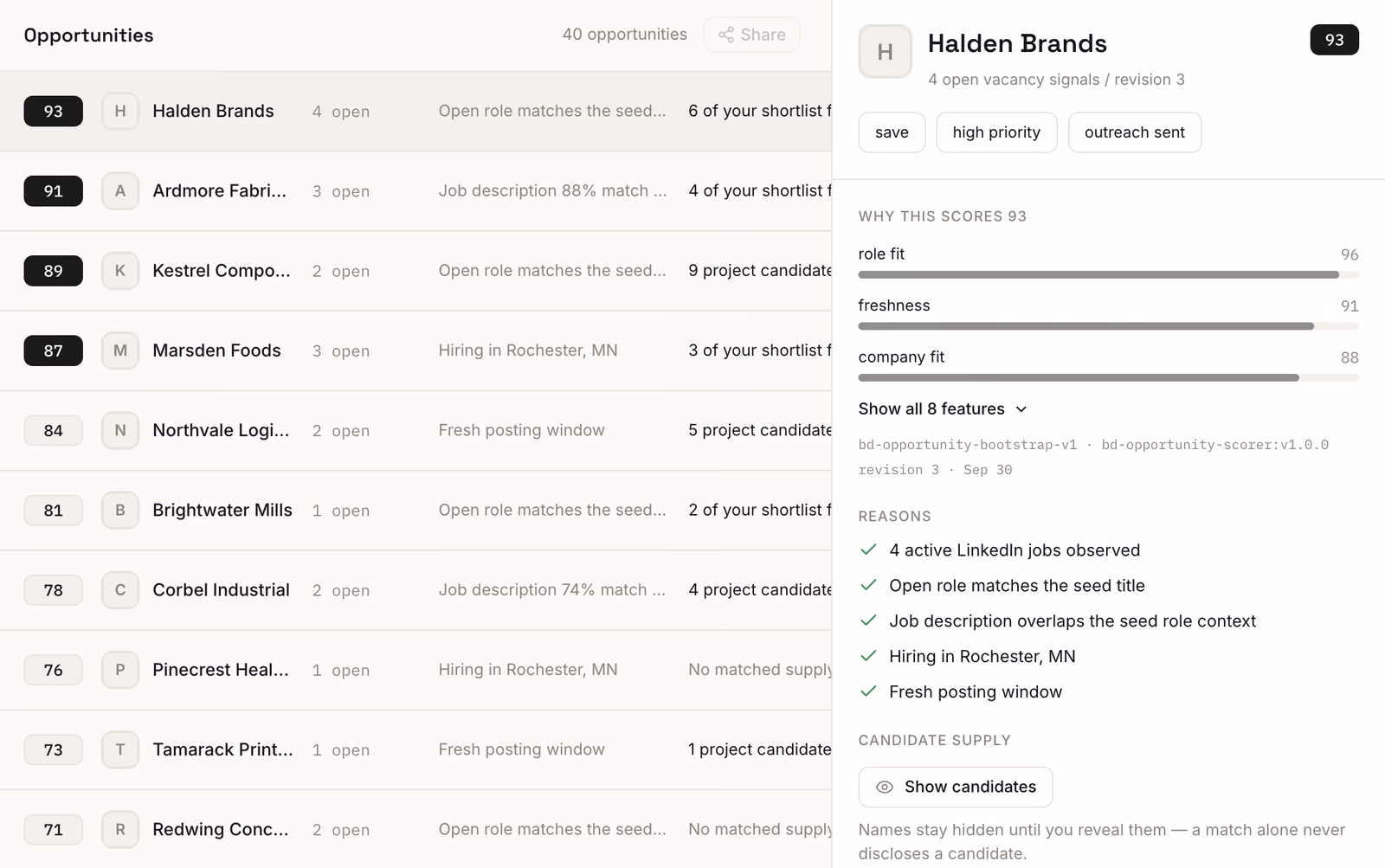The width and height of the screenshot is (1385, 868).
Task: Click the share icon in the header
Action: coord(726,35)
